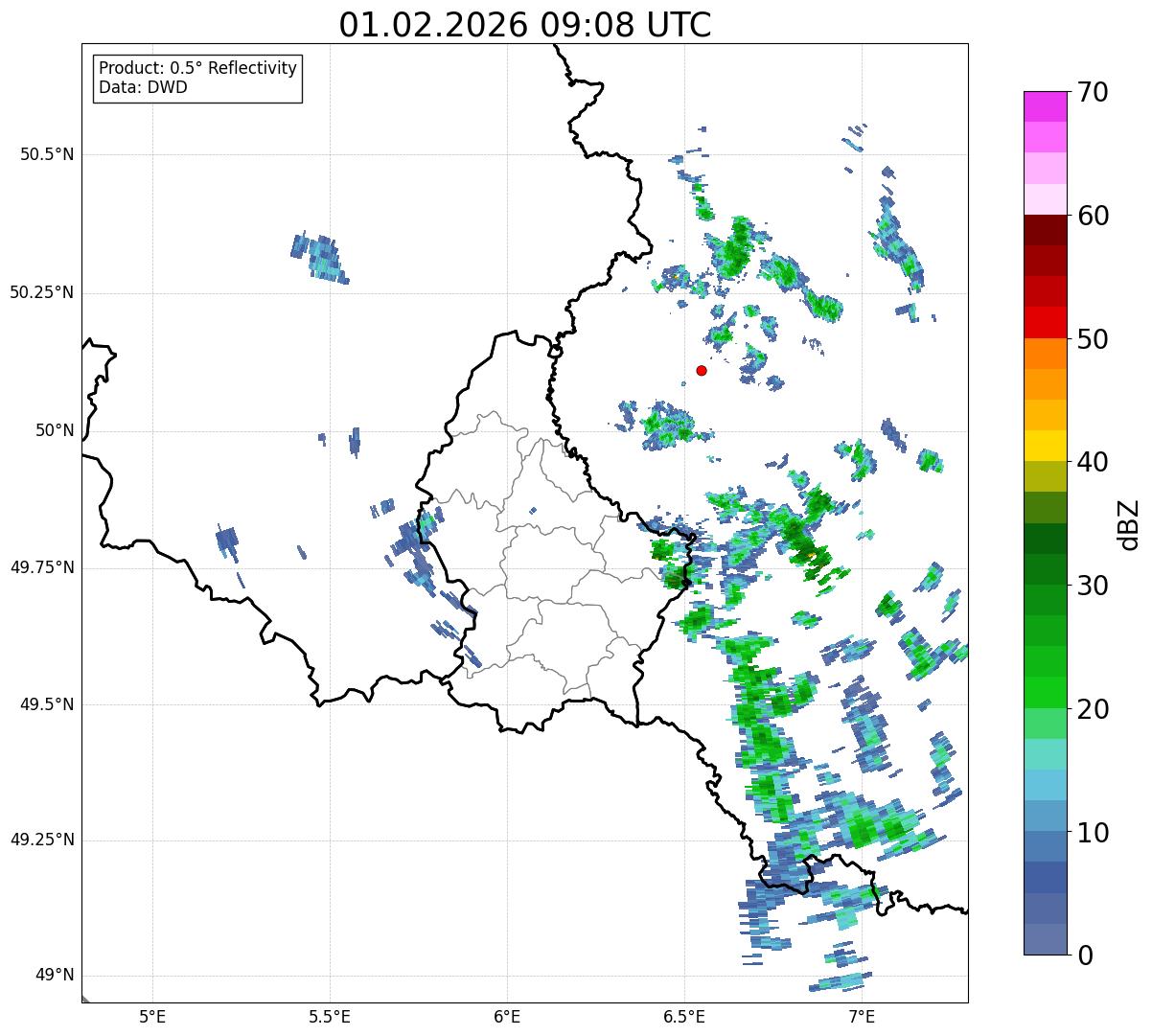The width and height of the screenshot is (1152, 1036).
Task: Click the isolated radar echo near 5.5°E 50.3°N
Action: [x=320, y=257]
